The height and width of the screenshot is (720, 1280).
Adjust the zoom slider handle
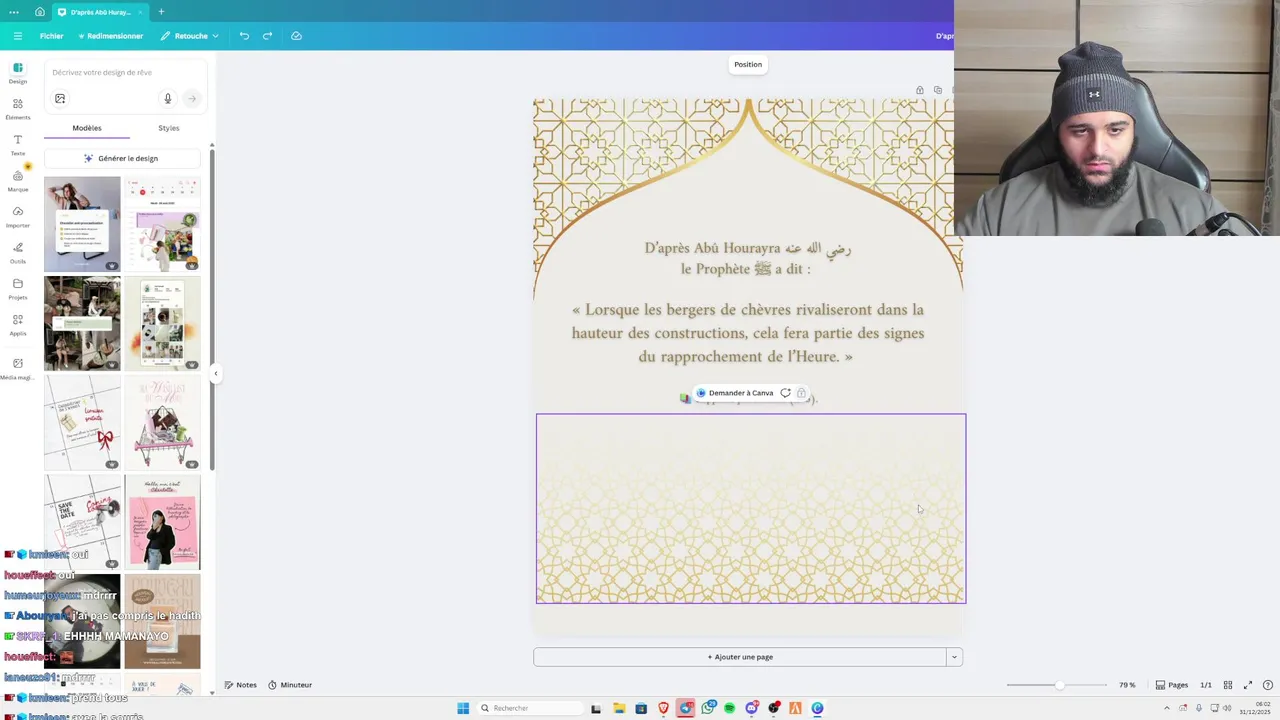point(1059,685)
